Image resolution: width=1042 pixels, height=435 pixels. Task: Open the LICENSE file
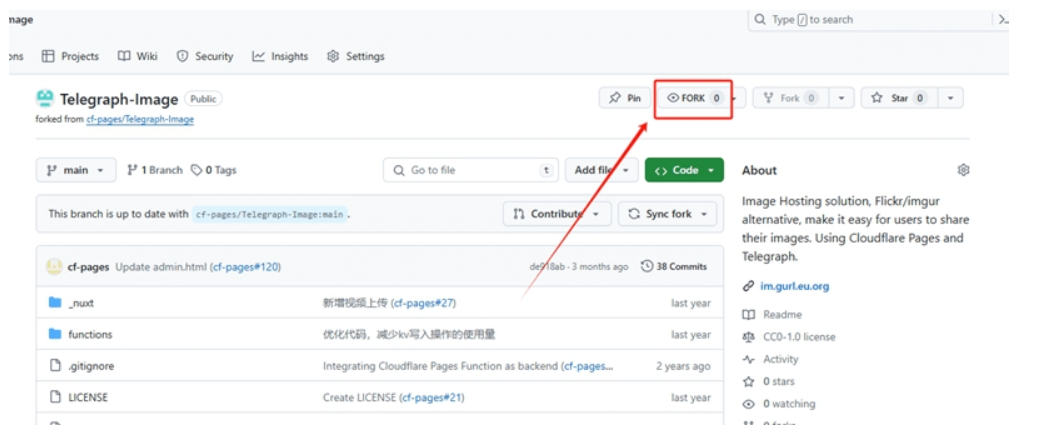(88, 397)
